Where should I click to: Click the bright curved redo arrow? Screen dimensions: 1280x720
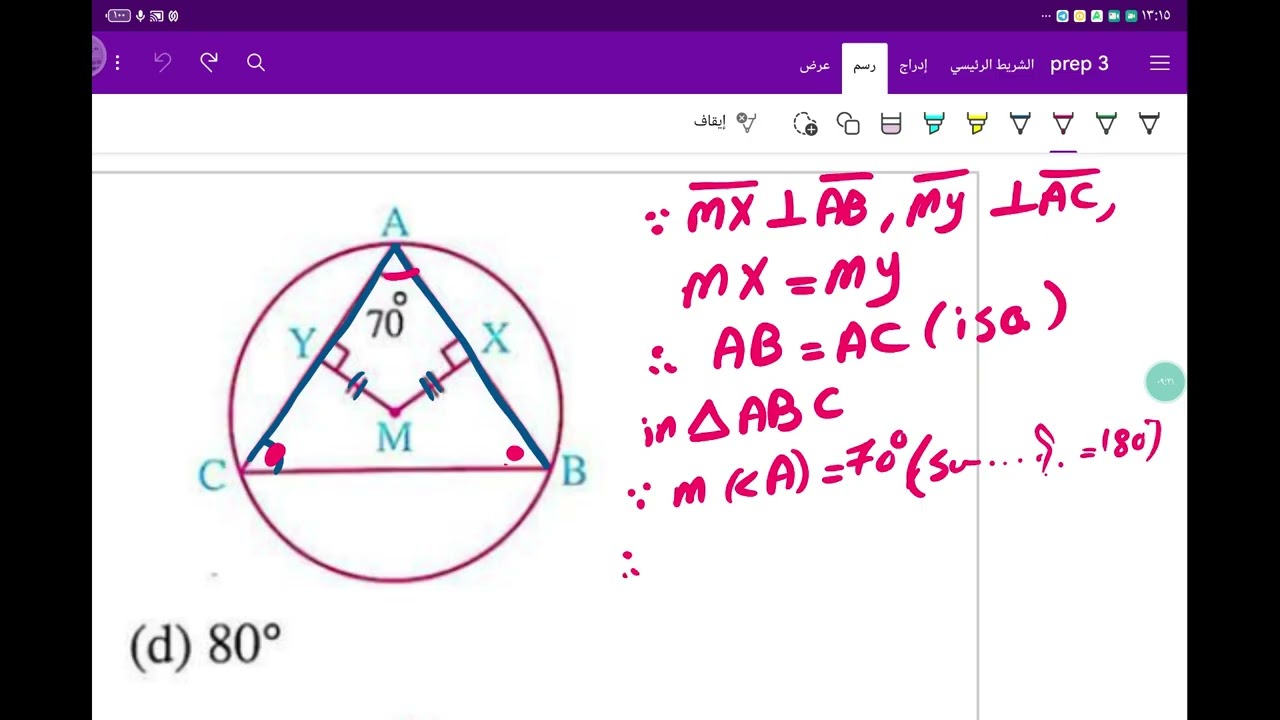pos(209,63)
